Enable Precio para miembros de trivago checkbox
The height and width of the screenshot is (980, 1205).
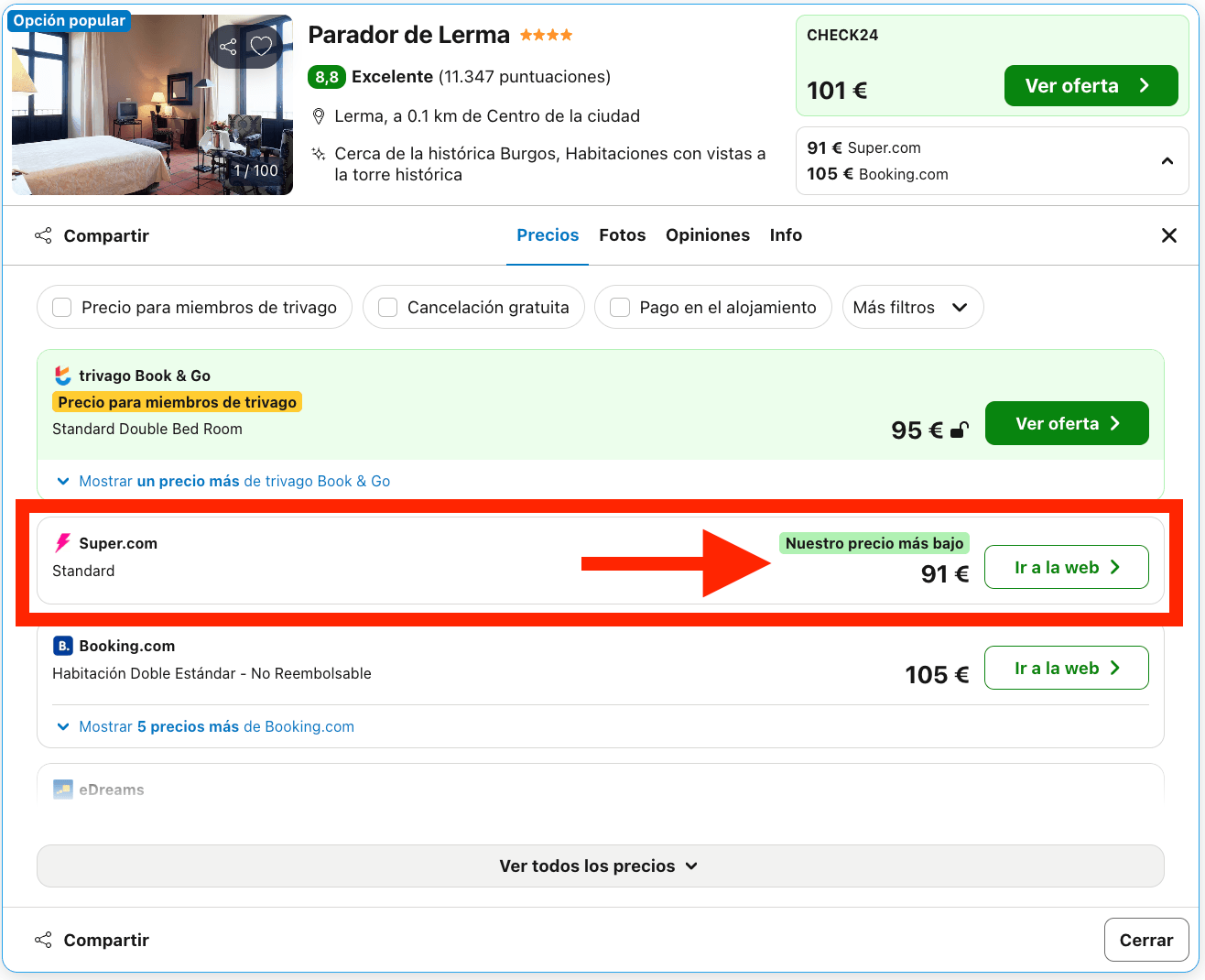(62, 308)
